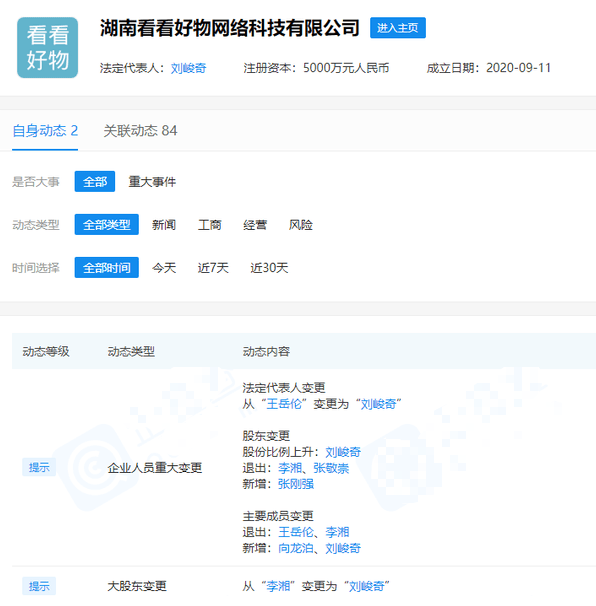Filter dynamics by 经营
This screenshot has width=596, height=606.
click(255, 225)
